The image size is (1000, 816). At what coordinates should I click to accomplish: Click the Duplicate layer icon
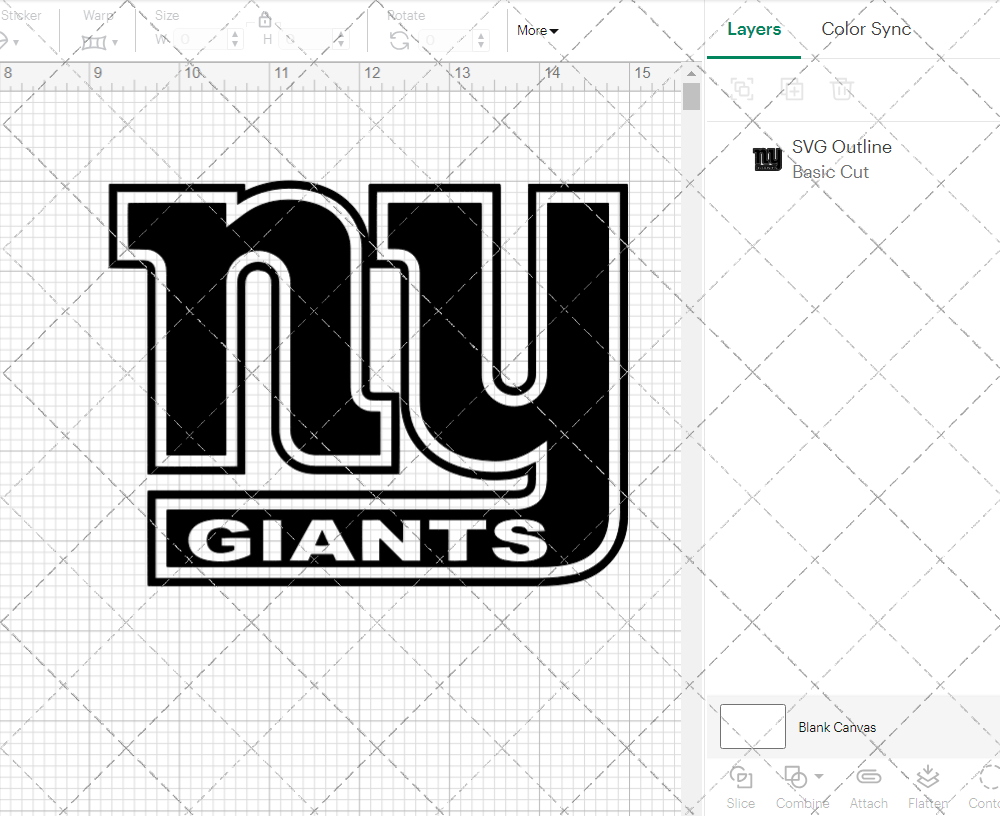792,89
